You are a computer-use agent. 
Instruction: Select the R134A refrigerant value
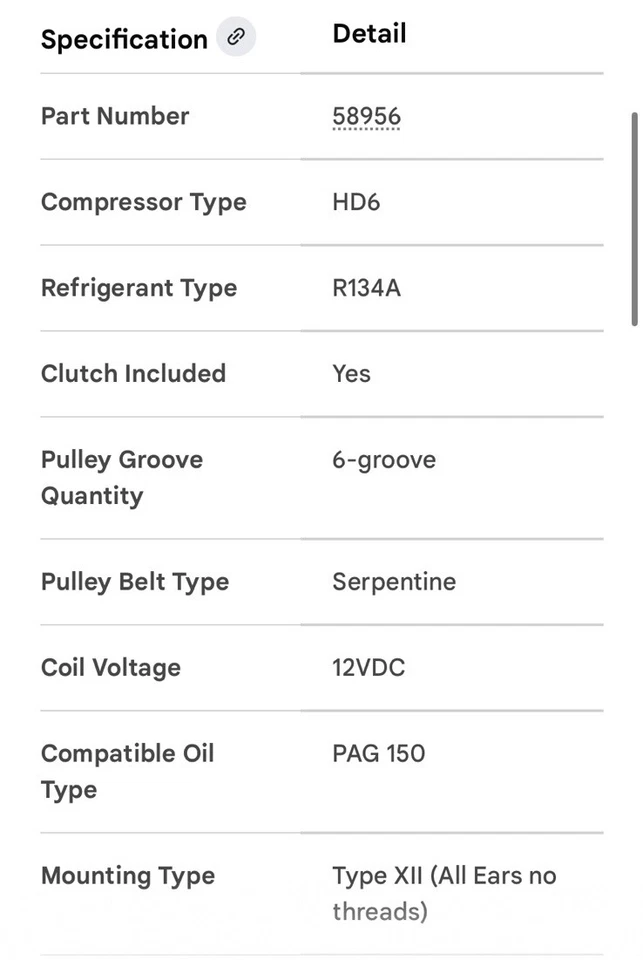click(366, 289)
